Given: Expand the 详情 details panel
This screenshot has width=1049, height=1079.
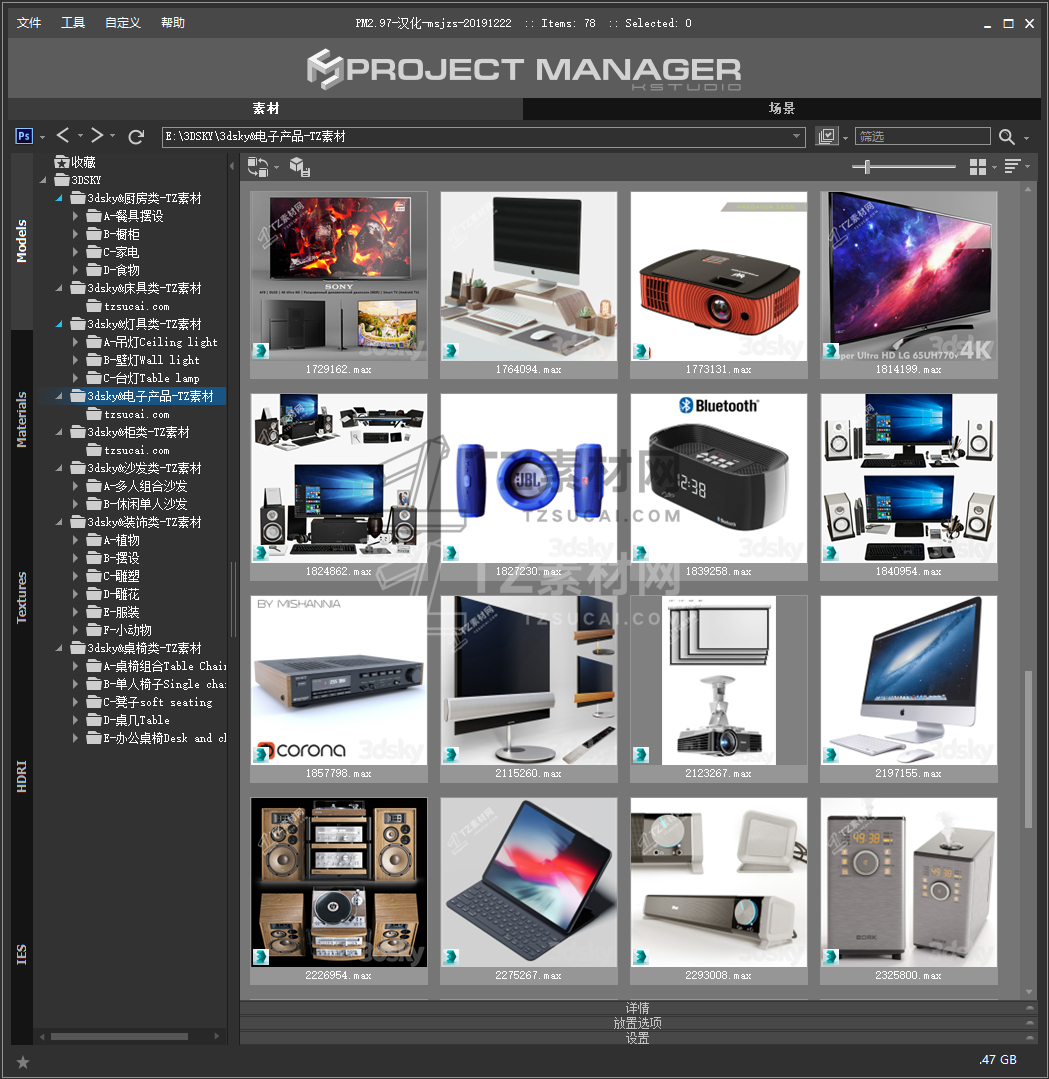Looking at the screenshot, I should (x=637, y=1008).
